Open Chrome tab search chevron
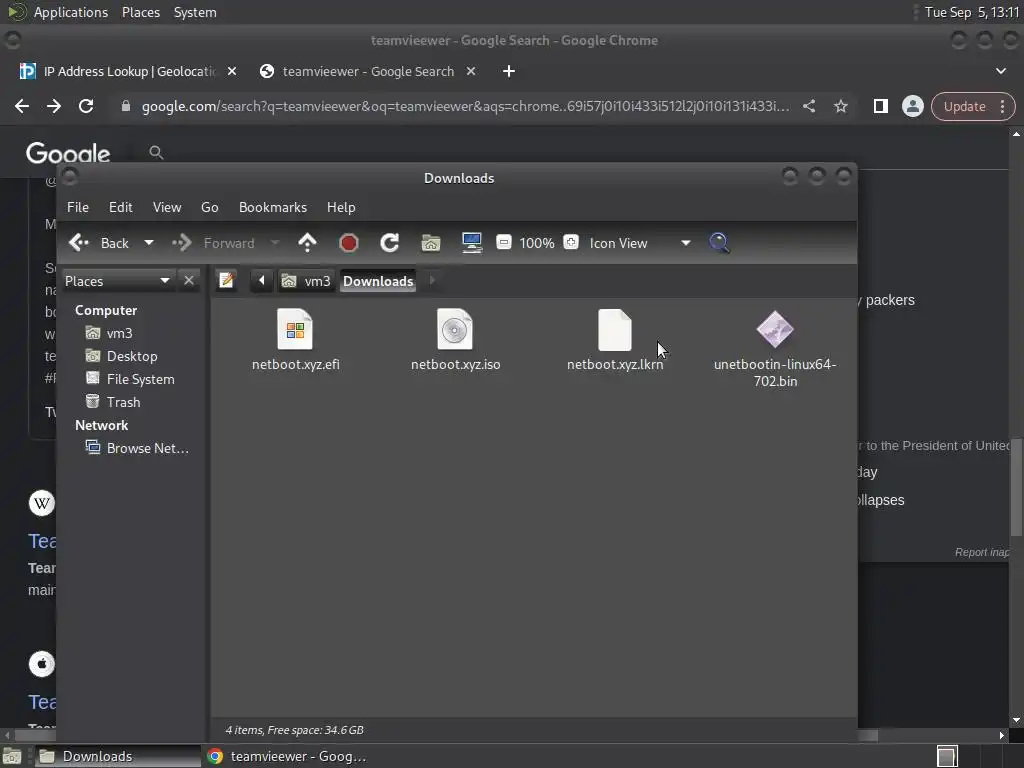 [1000, 71]
